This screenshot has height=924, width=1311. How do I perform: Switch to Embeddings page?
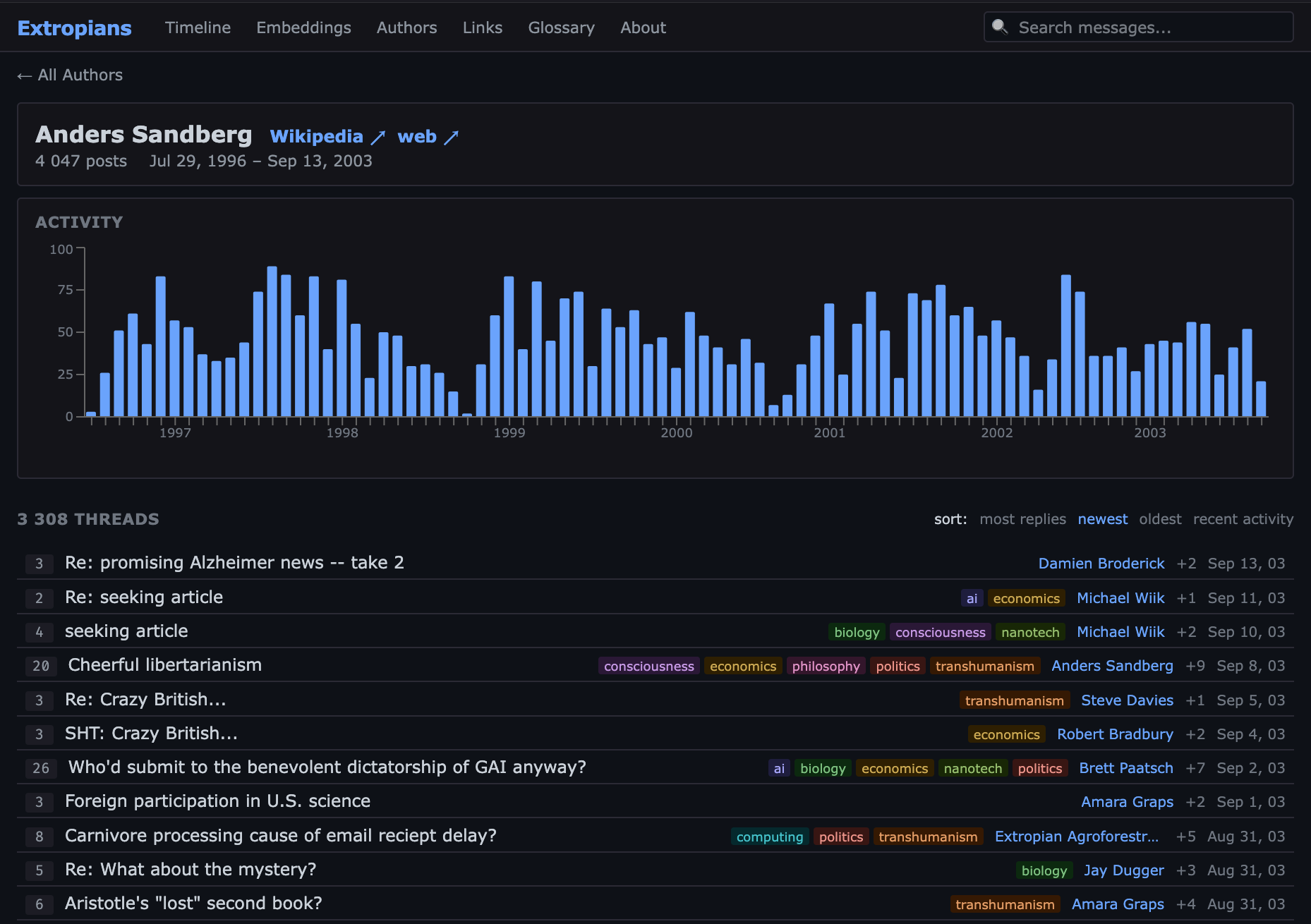click(303, 28)
